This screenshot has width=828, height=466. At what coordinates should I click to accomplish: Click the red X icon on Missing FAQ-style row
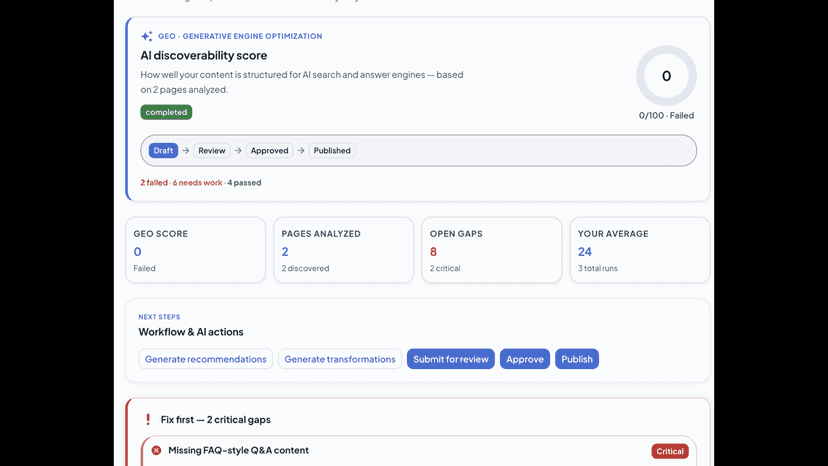(156, 450)
